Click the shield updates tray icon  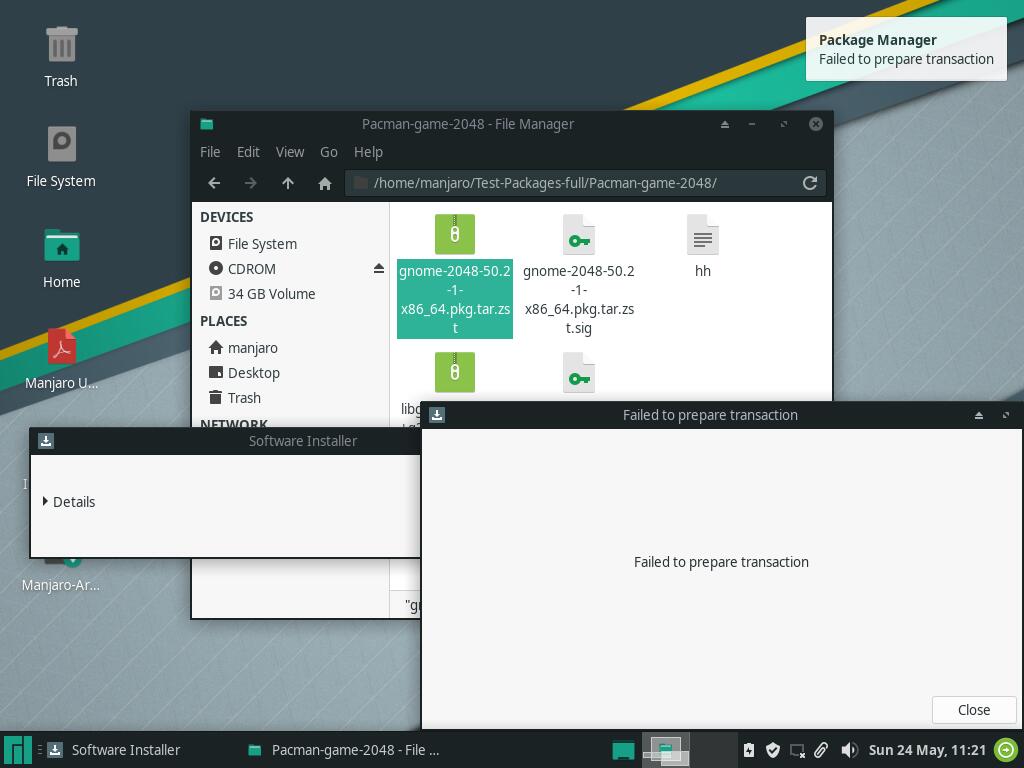click(x=773, y=750)
